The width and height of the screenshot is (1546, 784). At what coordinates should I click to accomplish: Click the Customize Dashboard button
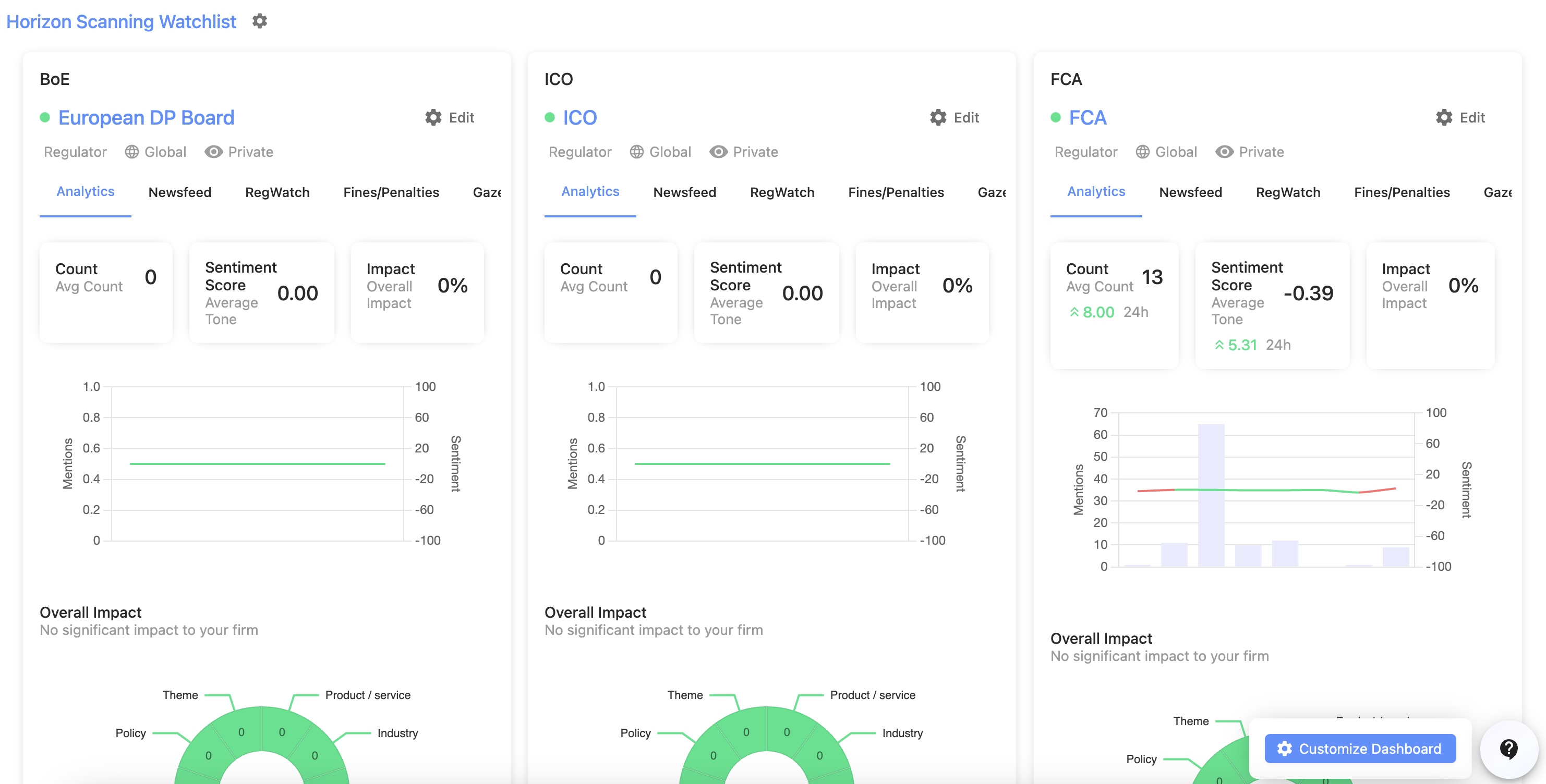coord(1359,749)
